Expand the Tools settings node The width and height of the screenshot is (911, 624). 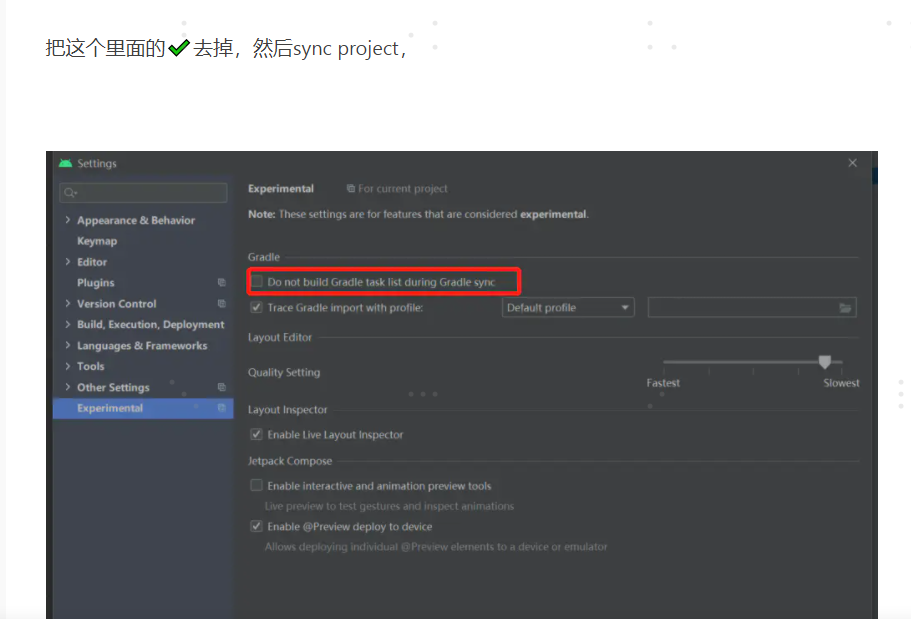point(67,366)
